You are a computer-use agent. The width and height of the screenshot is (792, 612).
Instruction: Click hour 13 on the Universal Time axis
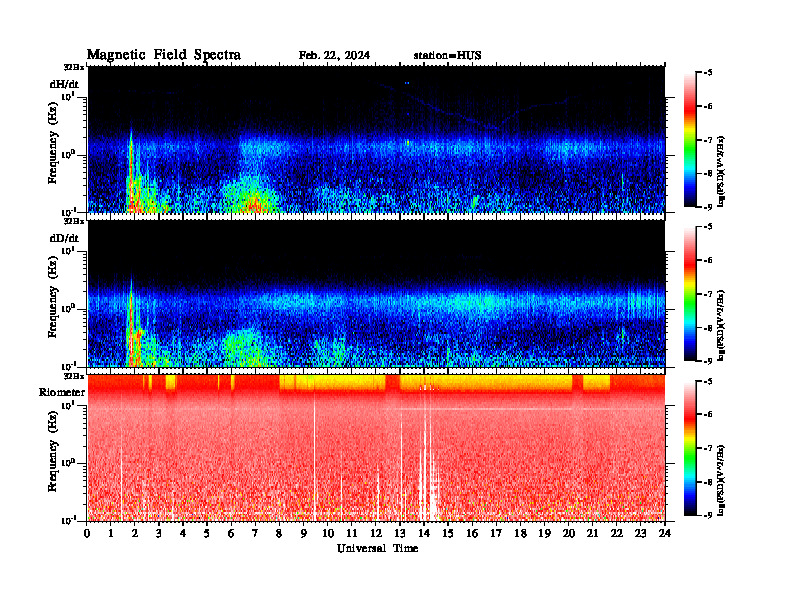point(400,534)
